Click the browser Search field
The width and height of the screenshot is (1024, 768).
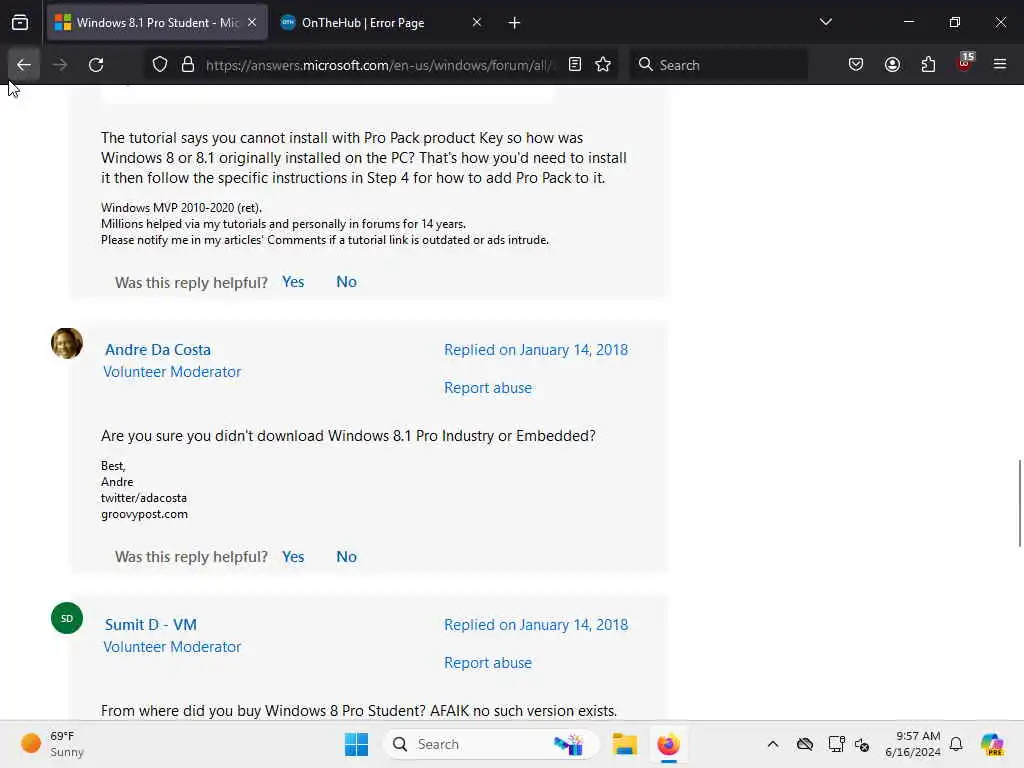click(718, 65)
